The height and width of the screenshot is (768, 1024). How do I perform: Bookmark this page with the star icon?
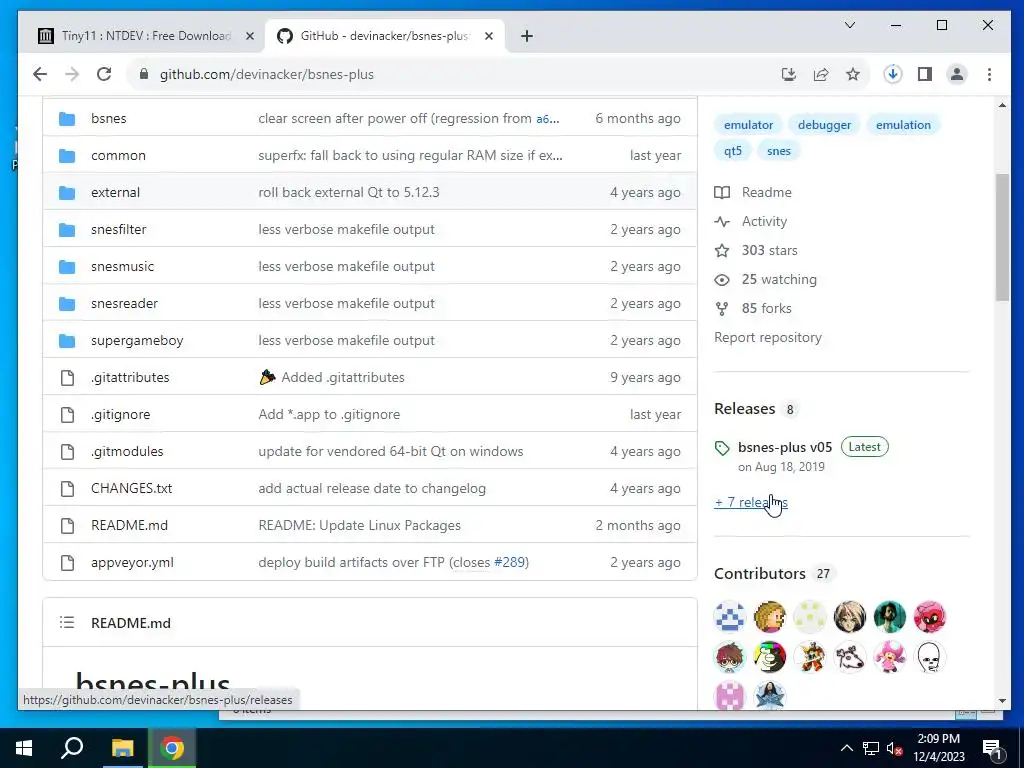tap(853, 74)
